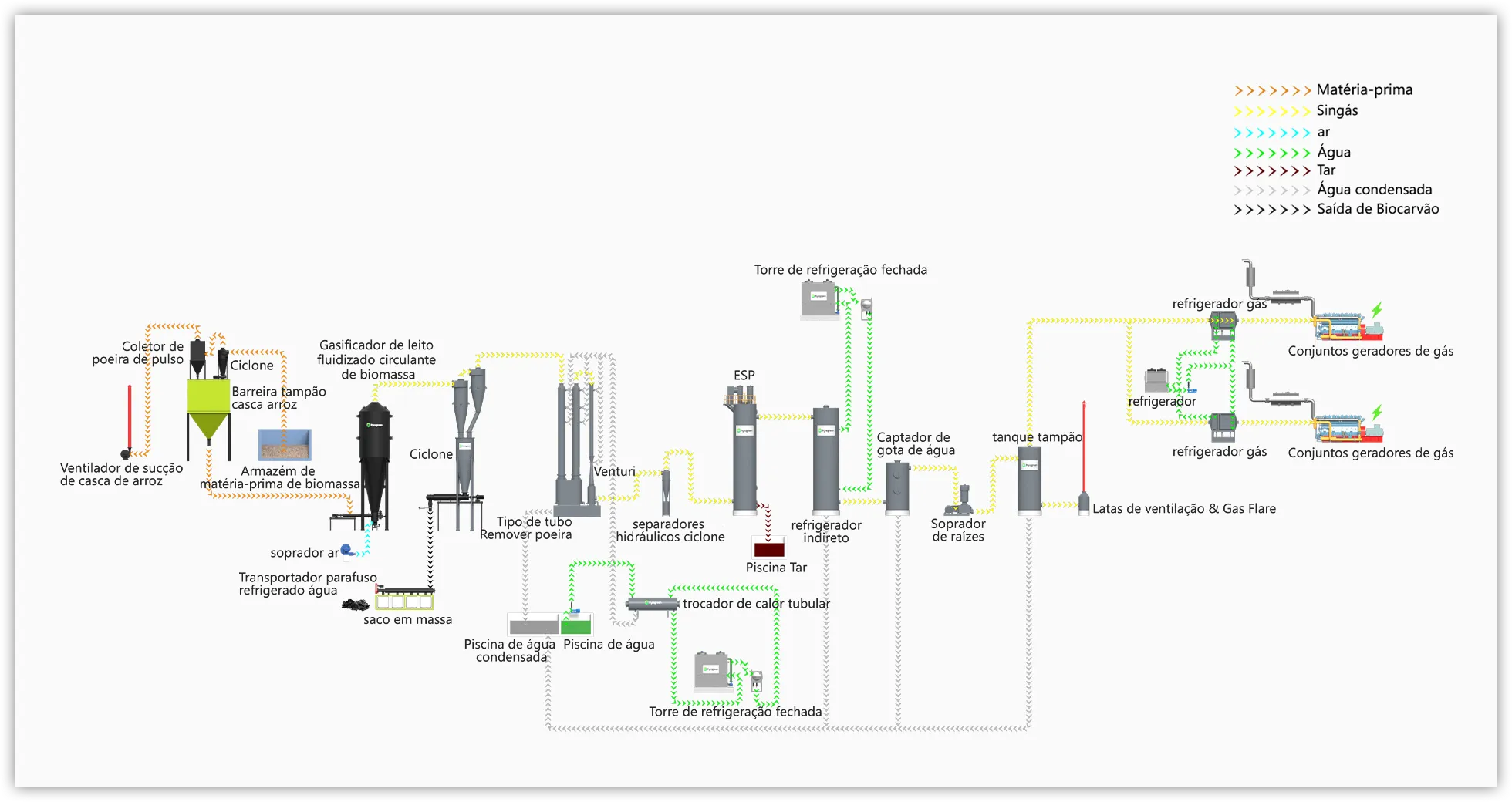Click the Água condensada legend label

click(1374, 190)
